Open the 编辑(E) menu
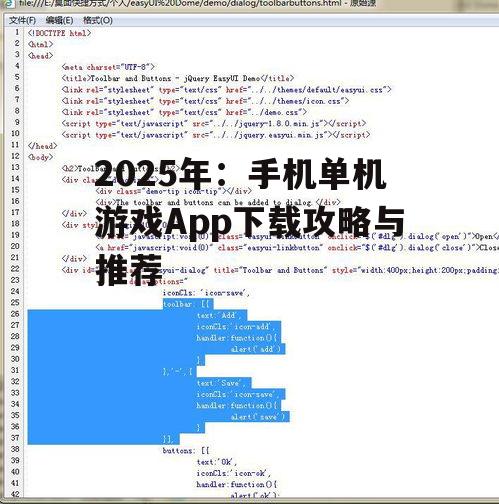 pyautogui.click(x=59, y=20)
